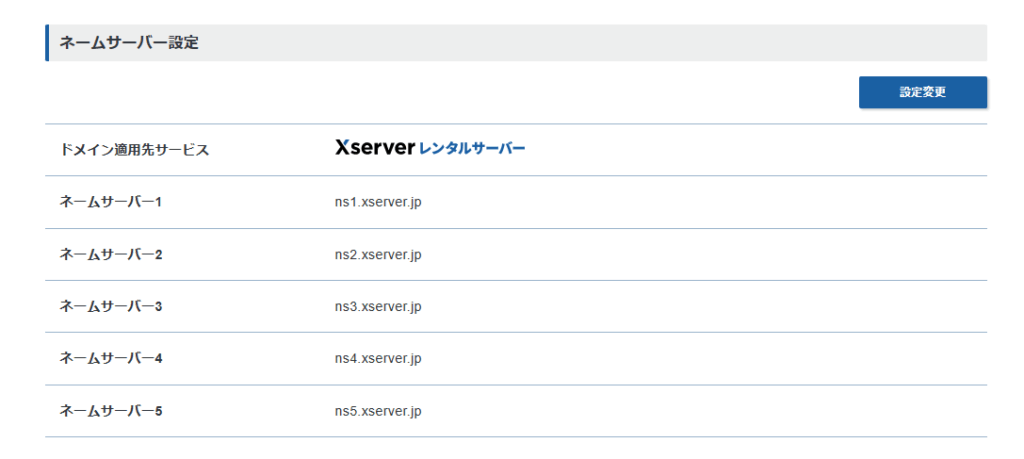This screenshot has height=459, width=1024.
Task: Select the ネームサーバー3 label
Action: [x=110, y=306]
